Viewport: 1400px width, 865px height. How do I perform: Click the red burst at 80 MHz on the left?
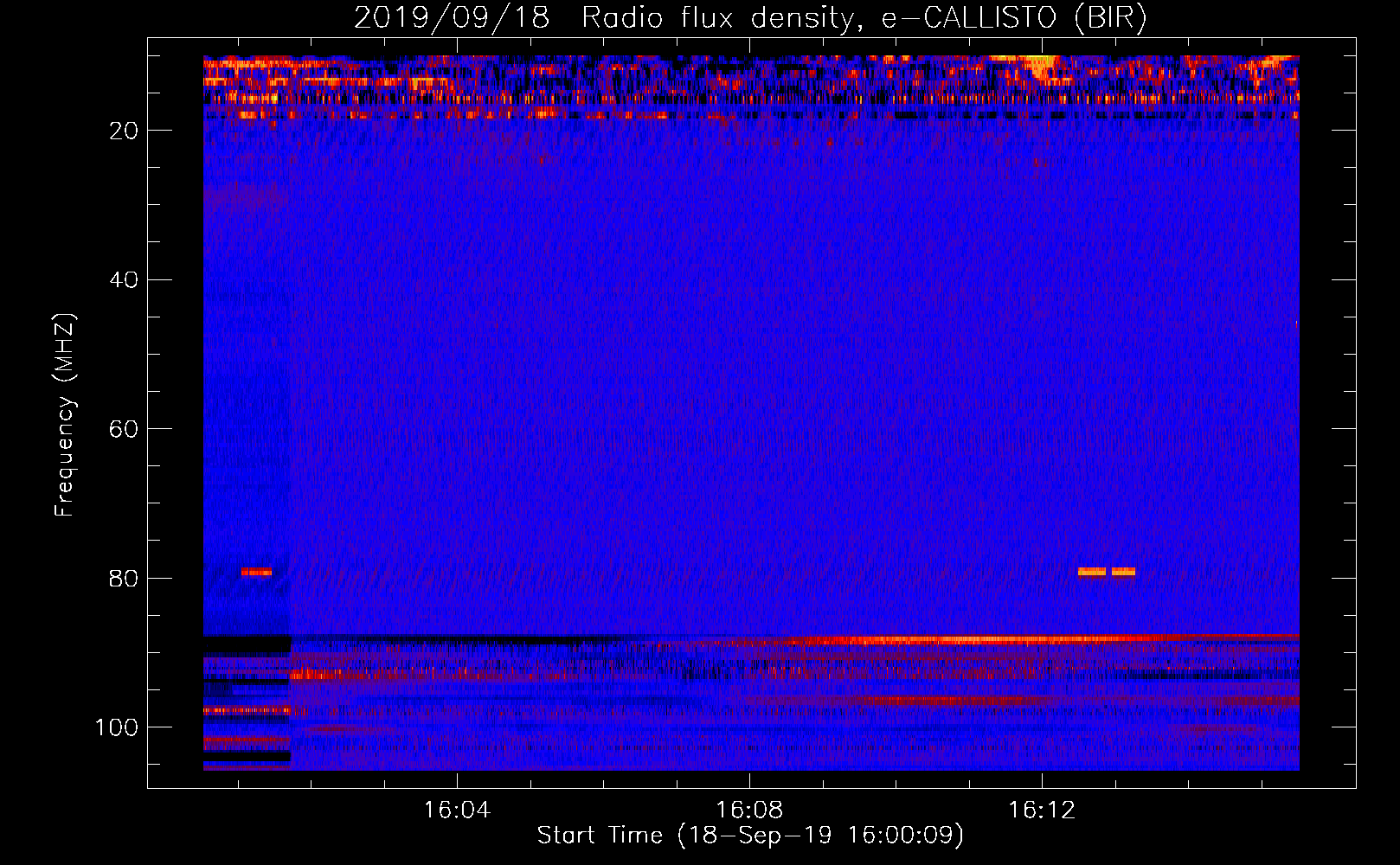(256, 572)
